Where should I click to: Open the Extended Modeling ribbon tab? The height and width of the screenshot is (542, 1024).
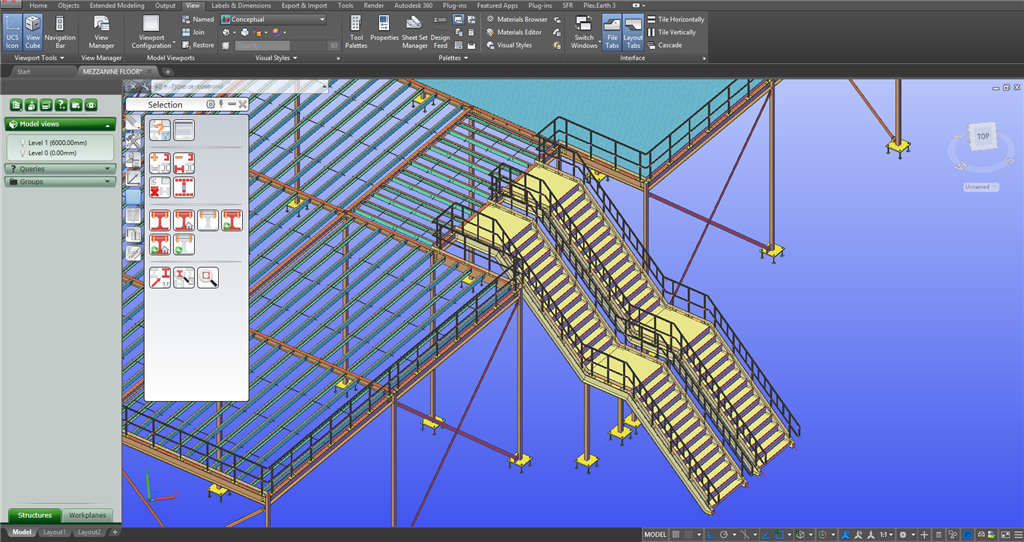pyautogui.click(x=117, y=5)
